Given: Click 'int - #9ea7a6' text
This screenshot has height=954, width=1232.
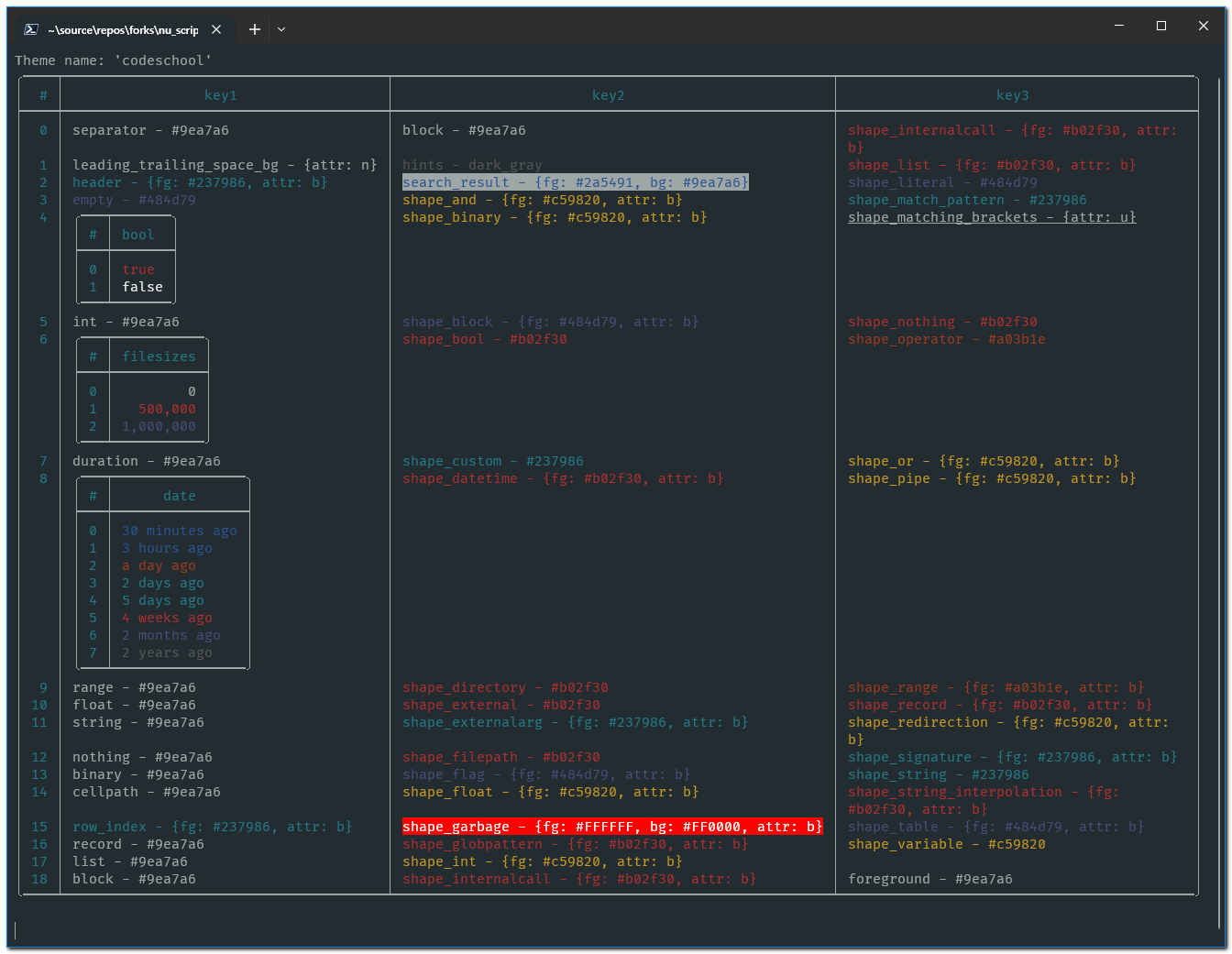Looking at the screenshot, I should tap(126, 322).
